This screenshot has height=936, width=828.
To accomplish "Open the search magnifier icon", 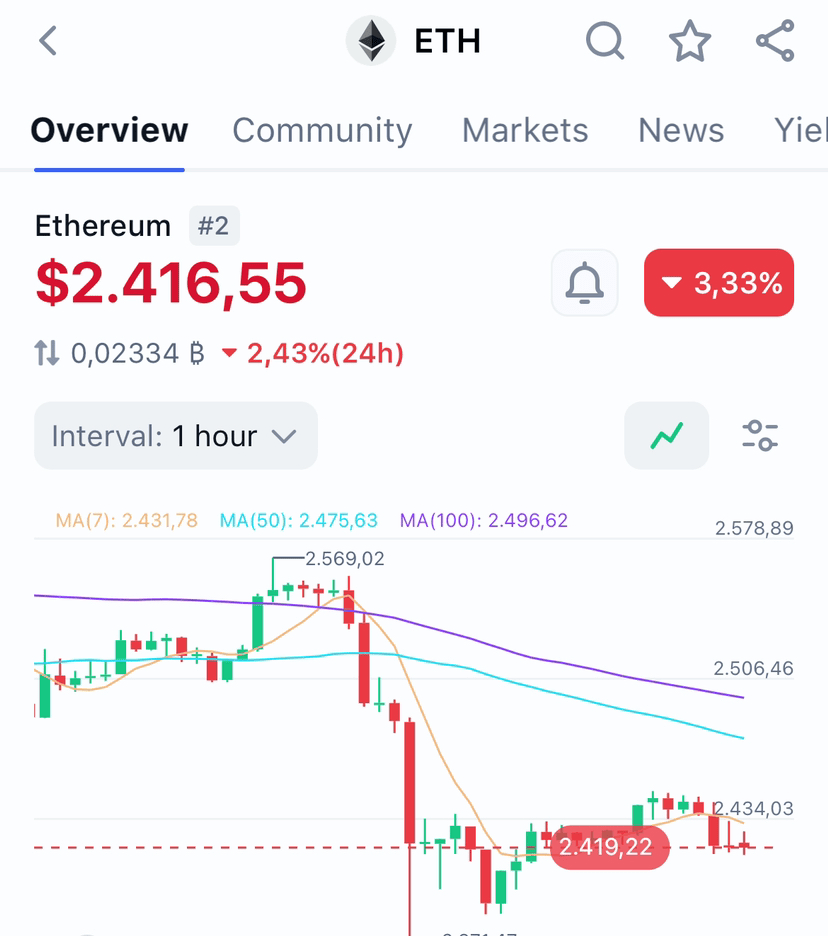I will click(x=605, y=41).
